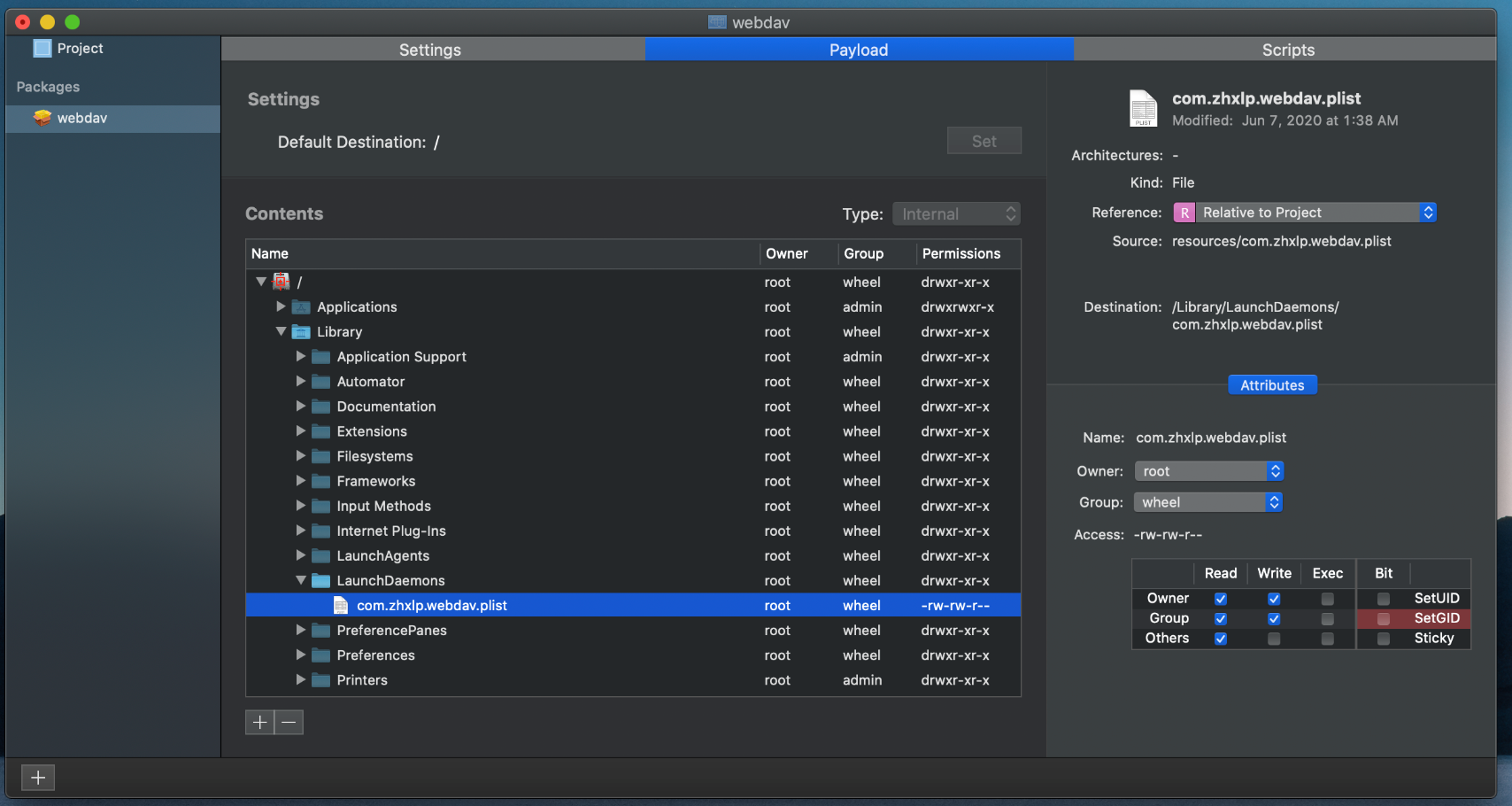
Task: Click the Group column header
Action: (877, 253)
